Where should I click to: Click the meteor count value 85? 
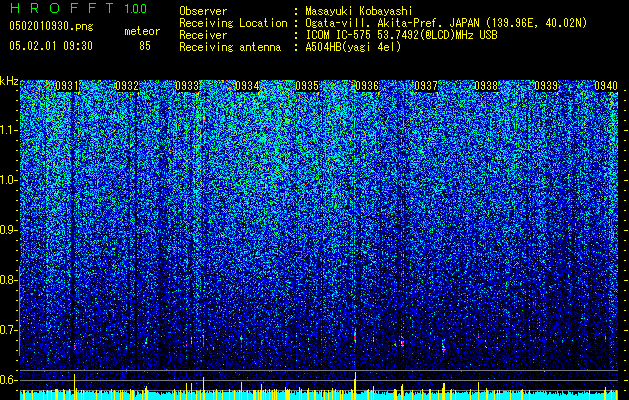(x=145, y=46)
